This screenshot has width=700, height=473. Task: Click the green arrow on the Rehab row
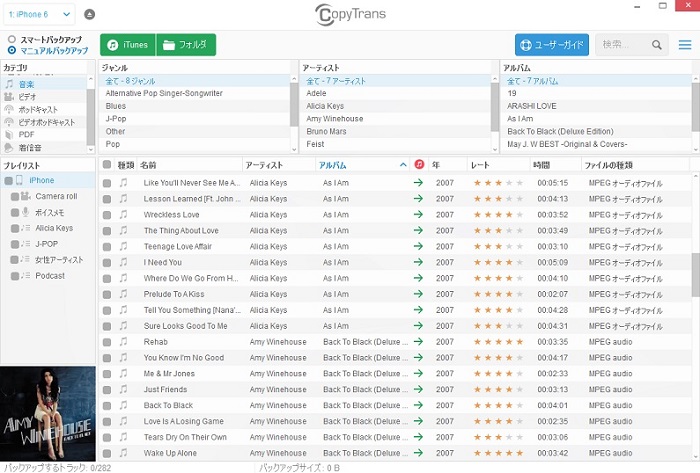pos(418,342)
